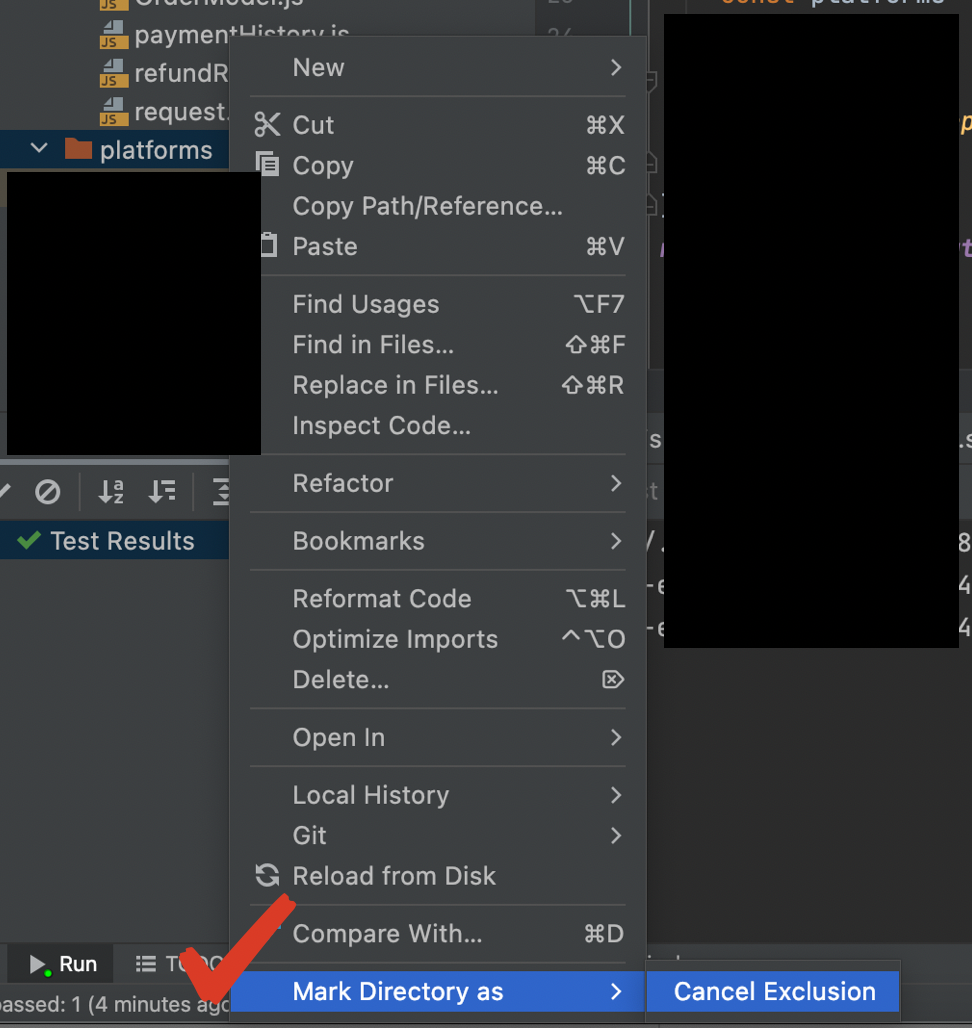Click the arrow next to Open In
The height and width of the screenshot is (1028, 972).
(x=616, y=738)
